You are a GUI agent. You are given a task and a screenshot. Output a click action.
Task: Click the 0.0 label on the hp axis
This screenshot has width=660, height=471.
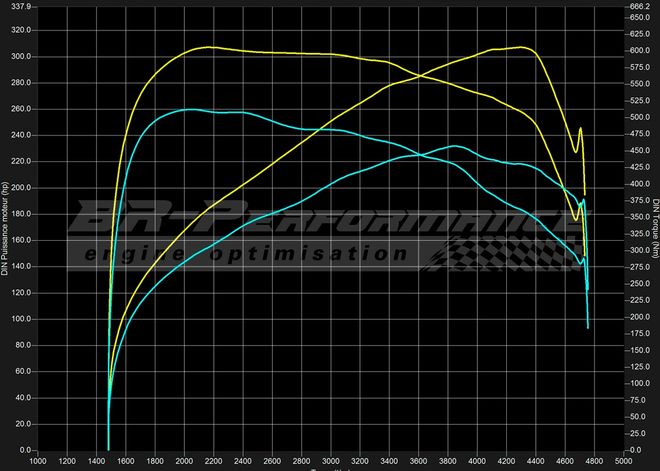tap(24, 450)
